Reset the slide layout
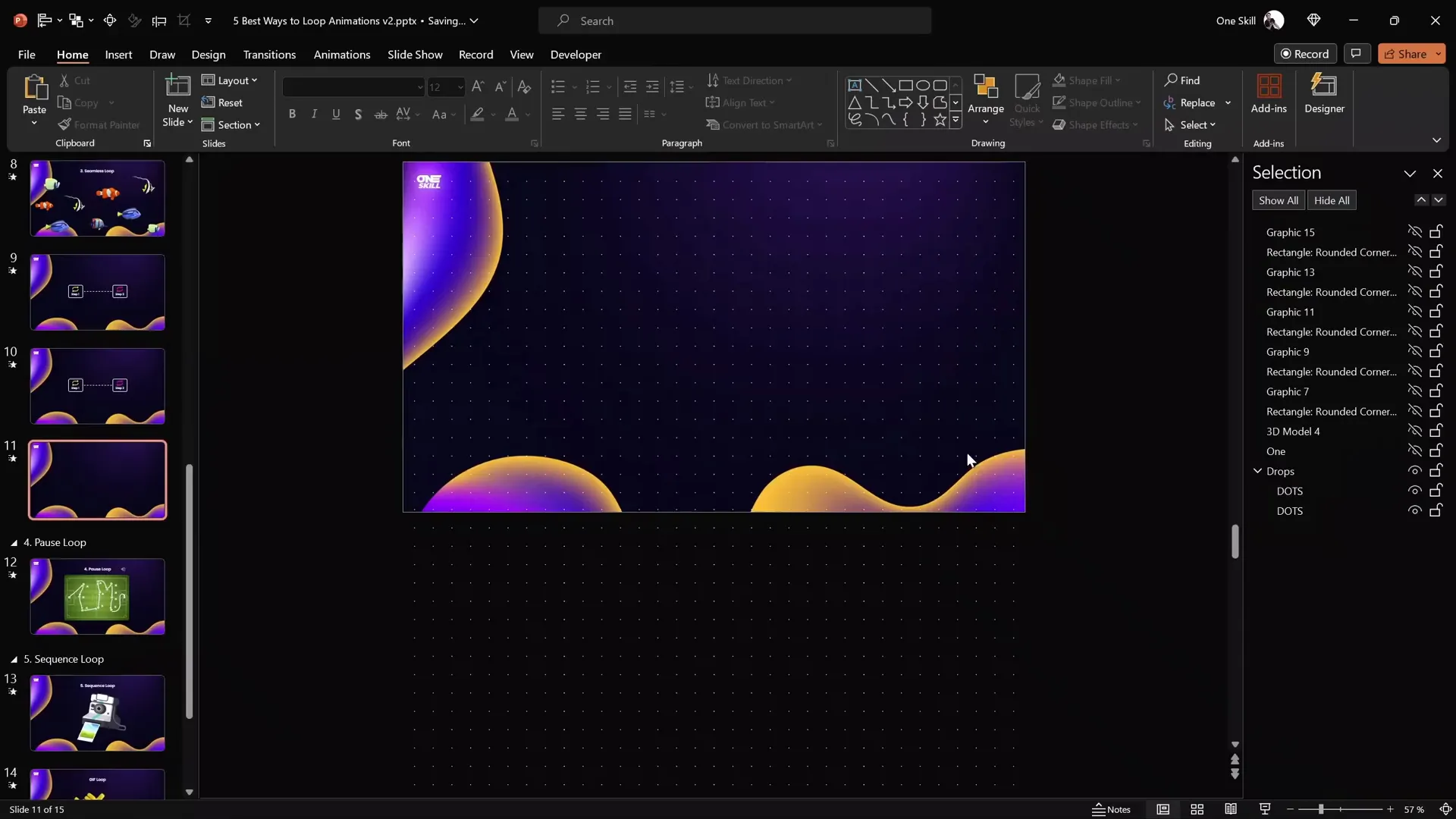 tap(222, 102)
